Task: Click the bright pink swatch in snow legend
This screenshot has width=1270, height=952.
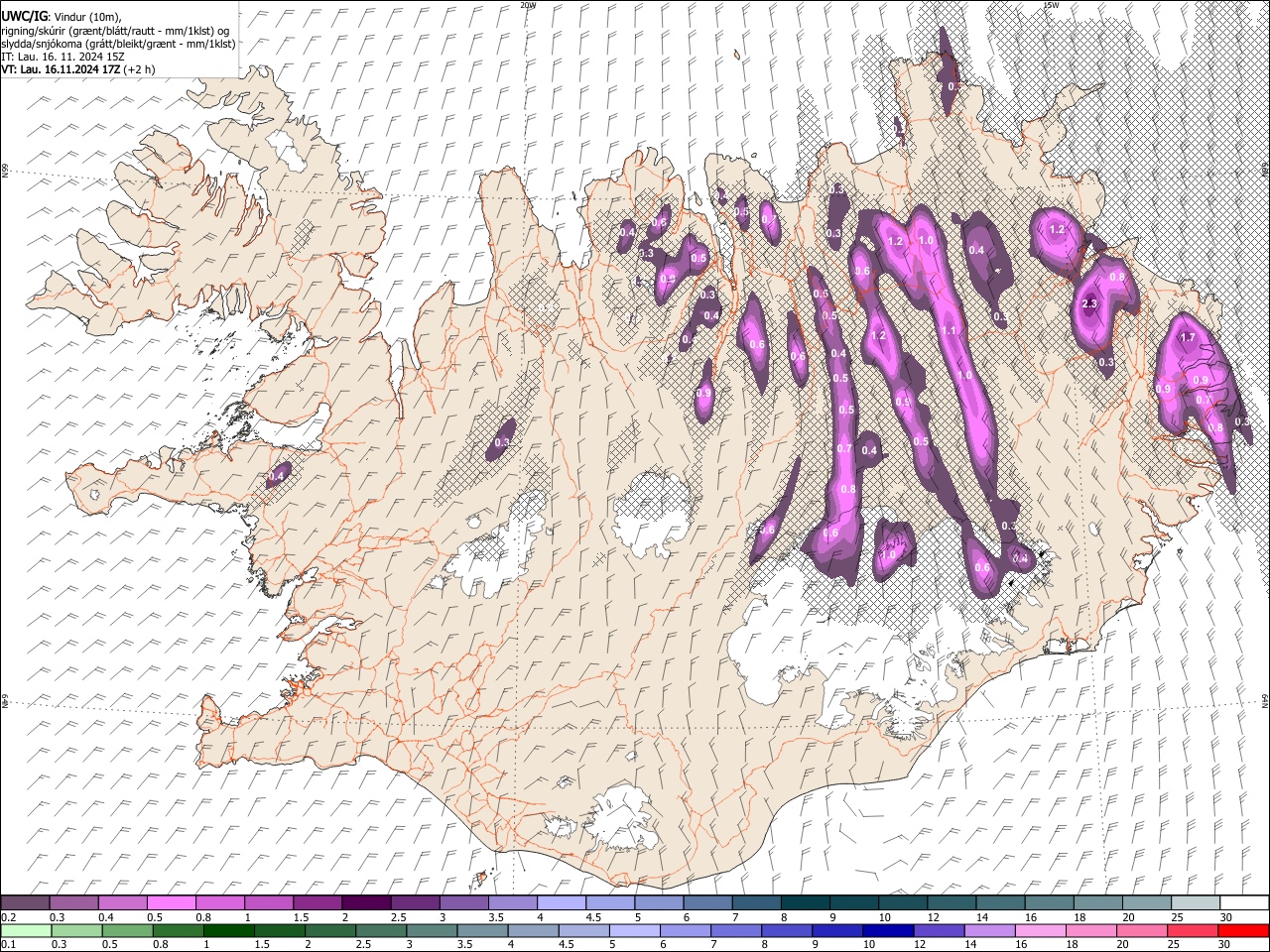Action: 172,903
